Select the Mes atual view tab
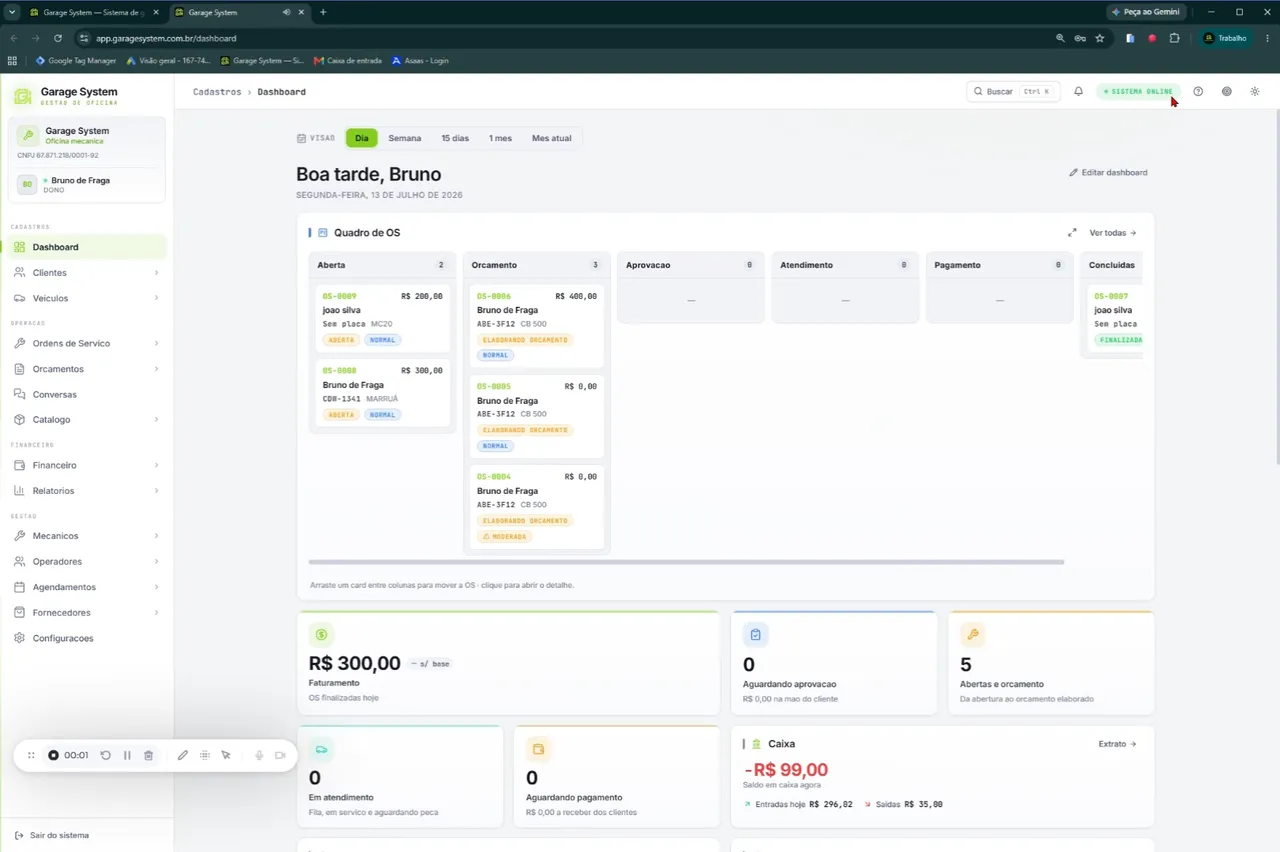This screenshot has height=852, width=1280. point(552,138)
